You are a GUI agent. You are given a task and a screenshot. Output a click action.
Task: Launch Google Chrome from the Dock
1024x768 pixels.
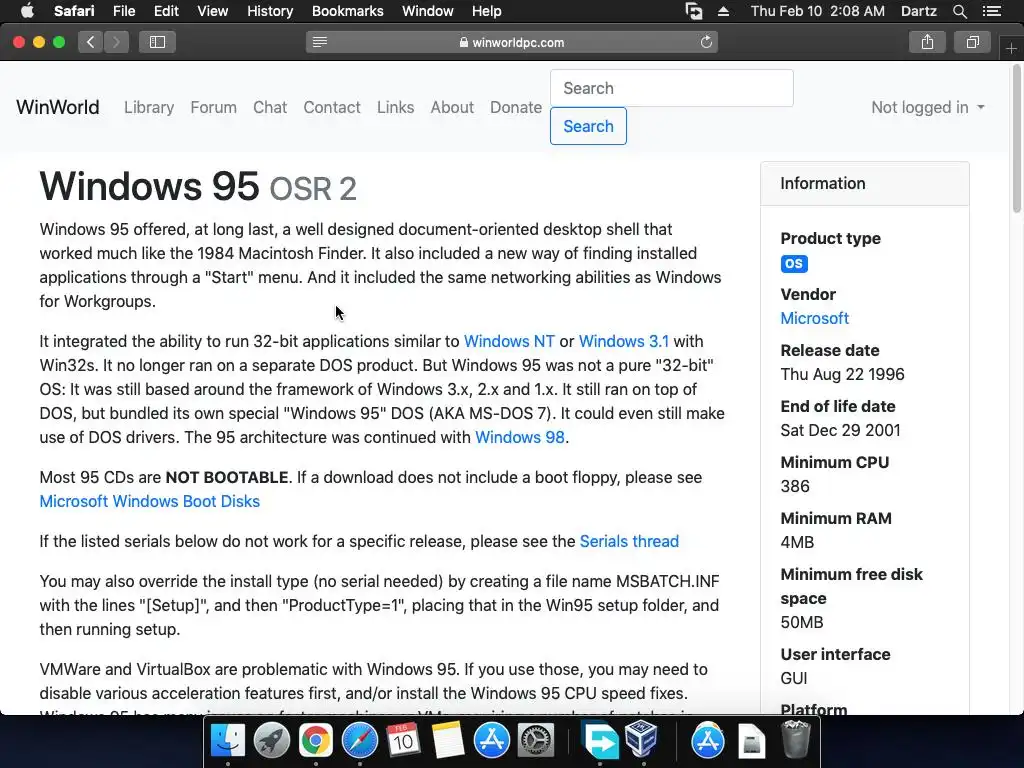point(315,741)
